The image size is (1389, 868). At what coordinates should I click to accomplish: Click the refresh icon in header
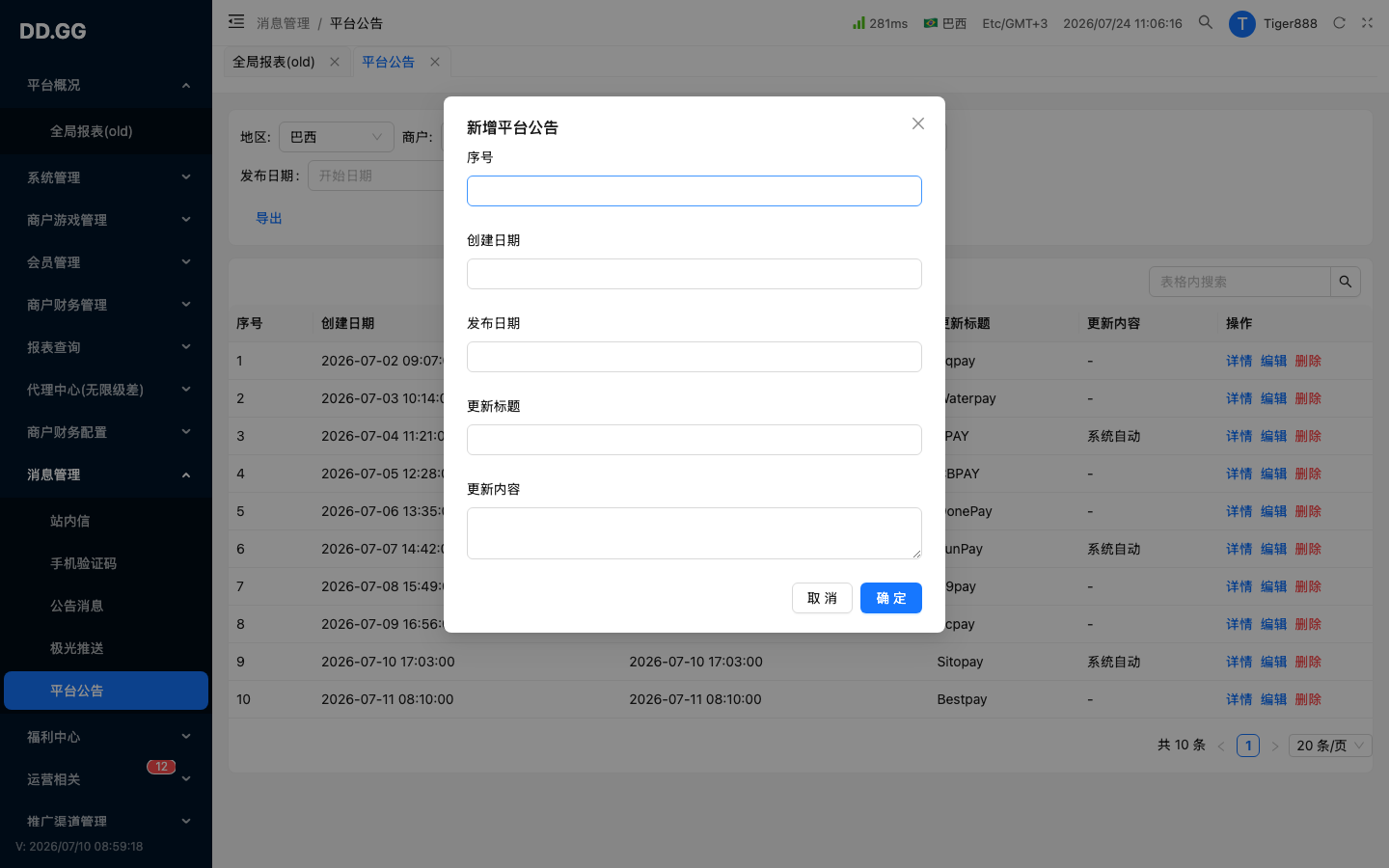point(1339,23)
